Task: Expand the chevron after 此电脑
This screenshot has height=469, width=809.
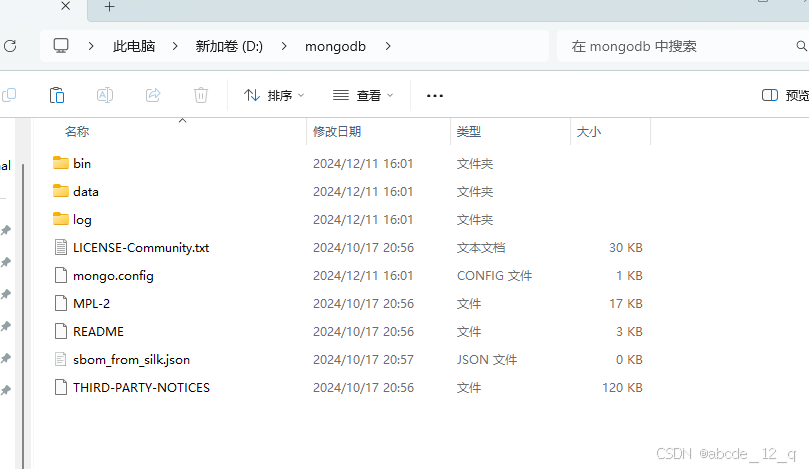Action: [175, 46]
